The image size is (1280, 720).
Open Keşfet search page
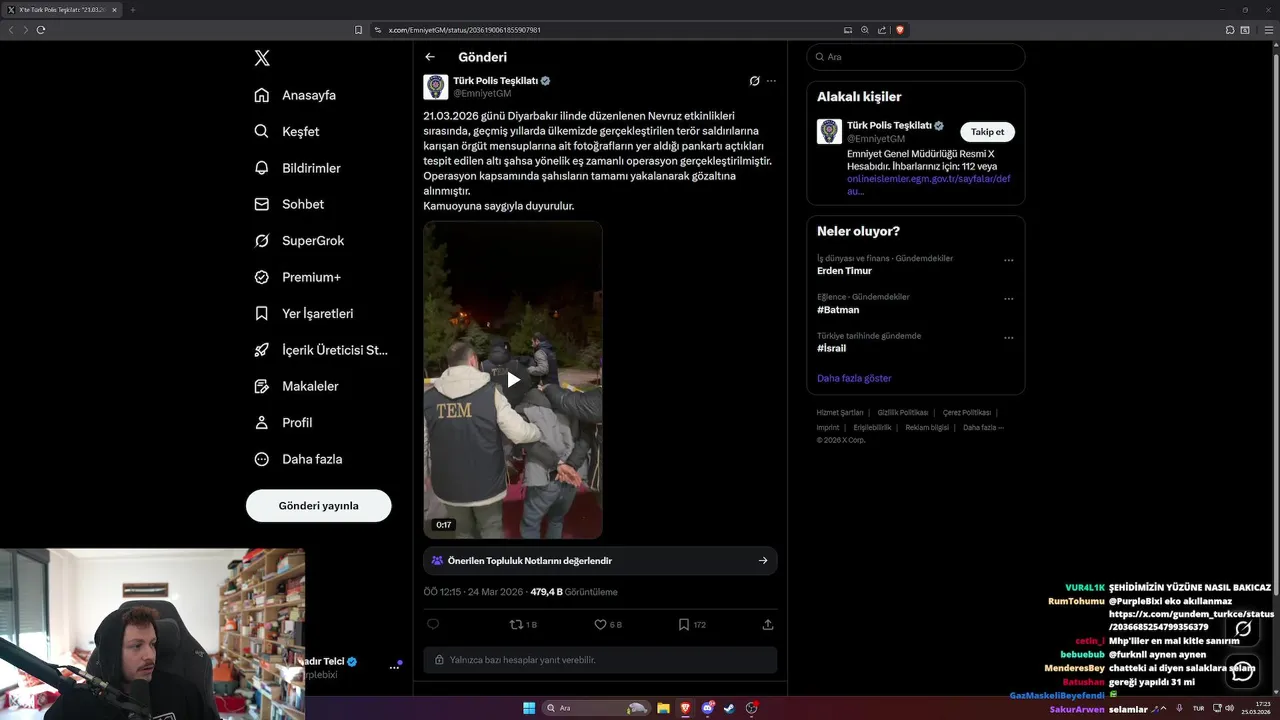pyautogui.click(x=287, y=131)
